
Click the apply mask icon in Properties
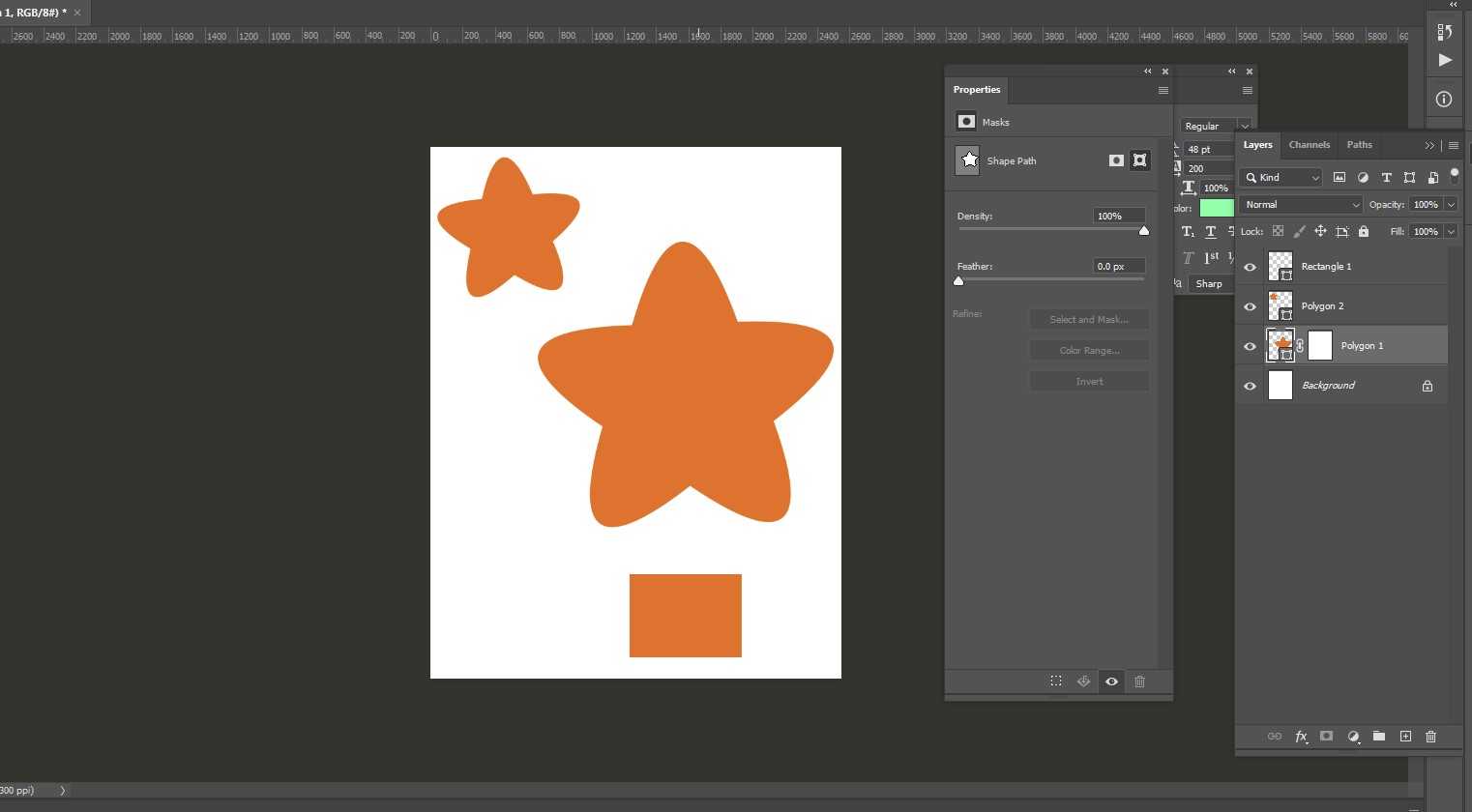point(1083,681)
